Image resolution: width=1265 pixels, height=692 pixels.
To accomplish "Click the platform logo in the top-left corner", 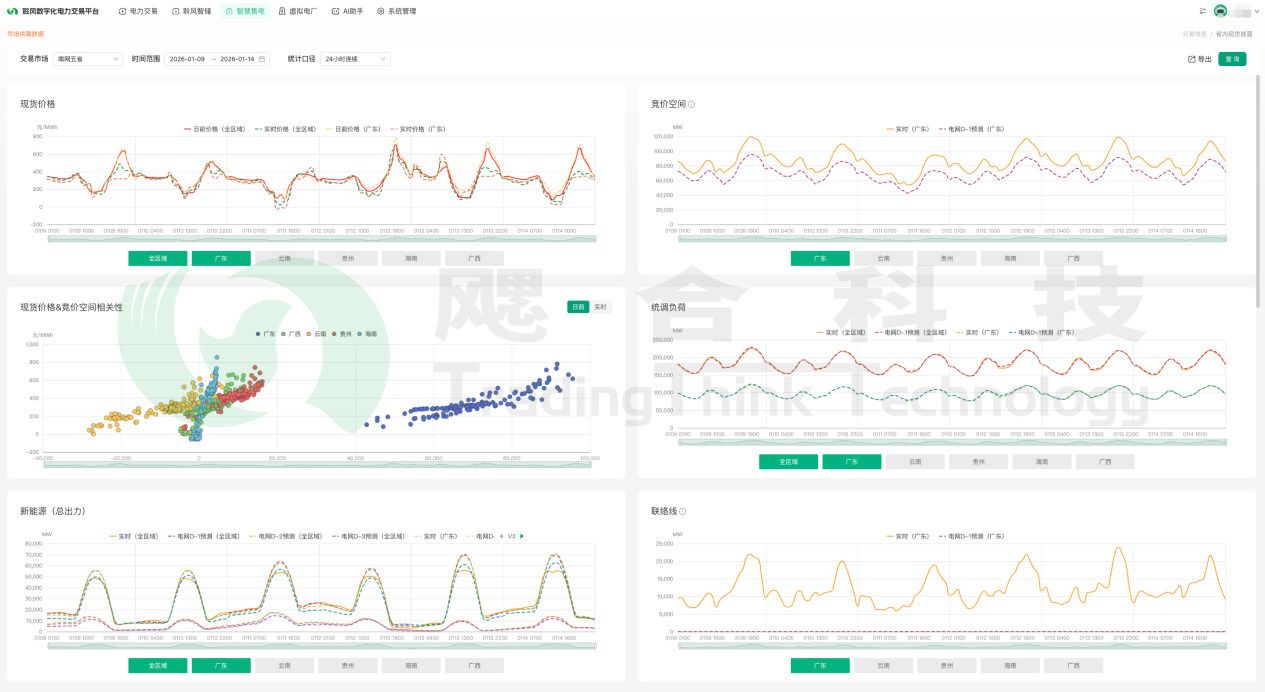I will tap(12, 11).
